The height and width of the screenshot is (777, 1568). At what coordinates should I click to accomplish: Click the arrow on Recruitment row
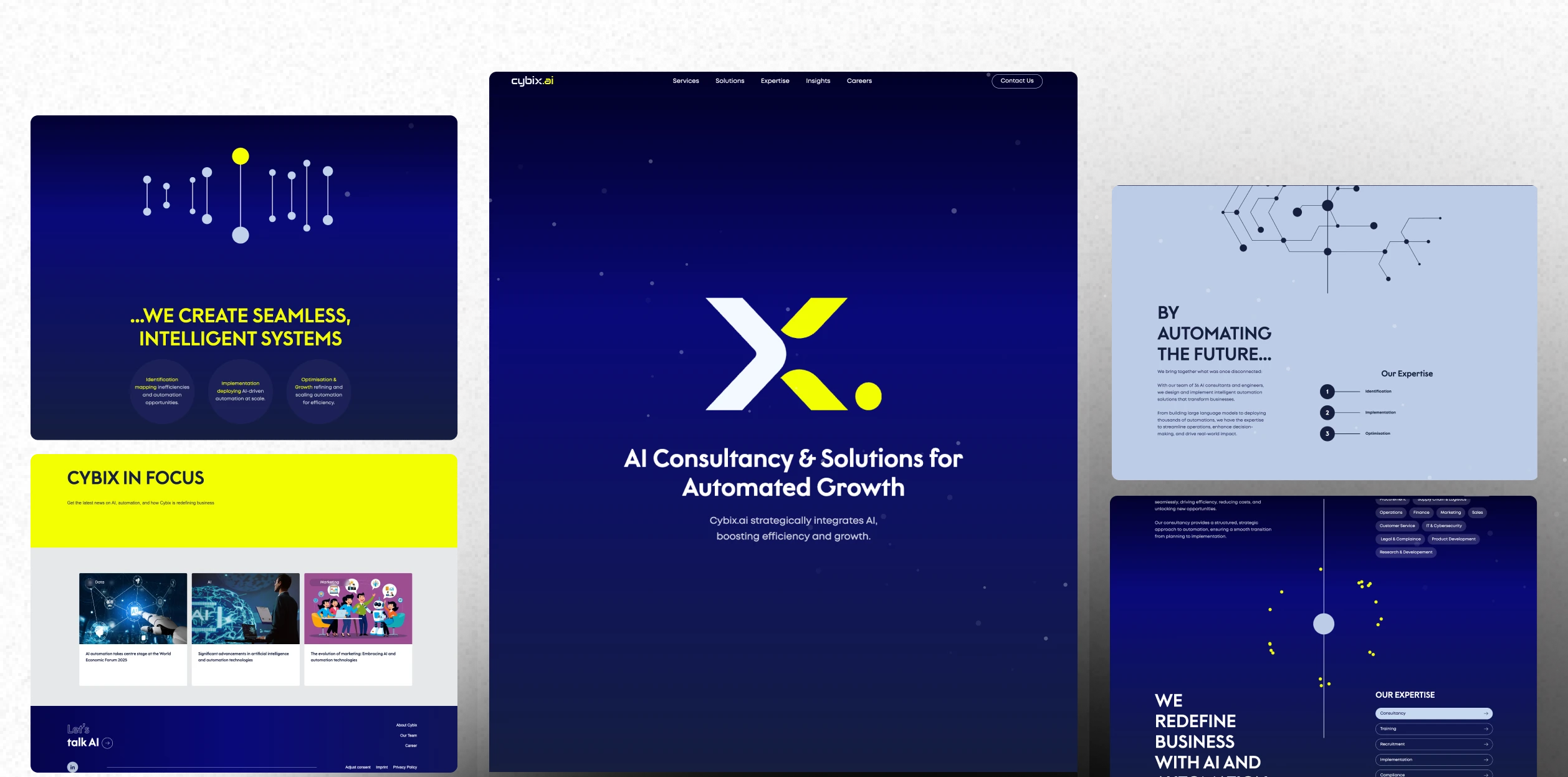point(1486,744)
